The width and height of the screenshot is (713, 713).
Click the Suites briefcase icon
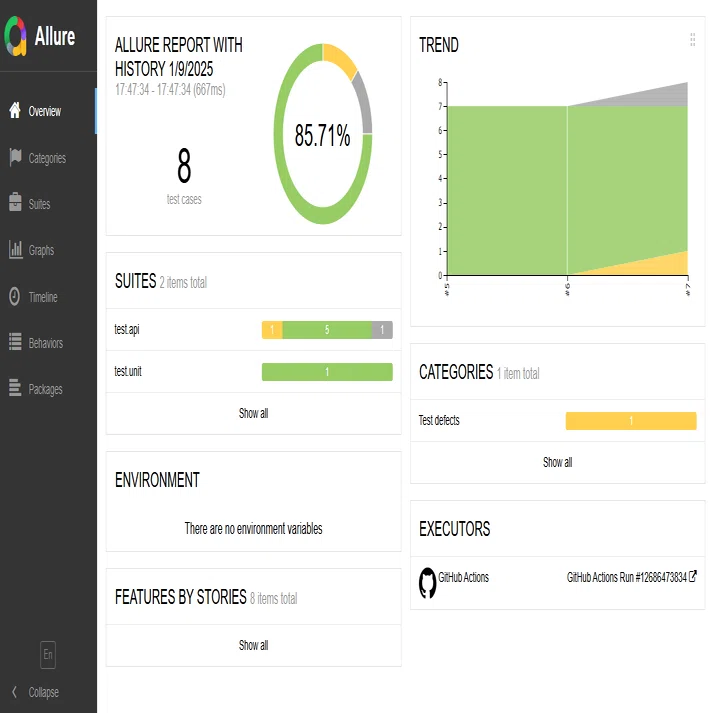[15, 202]
